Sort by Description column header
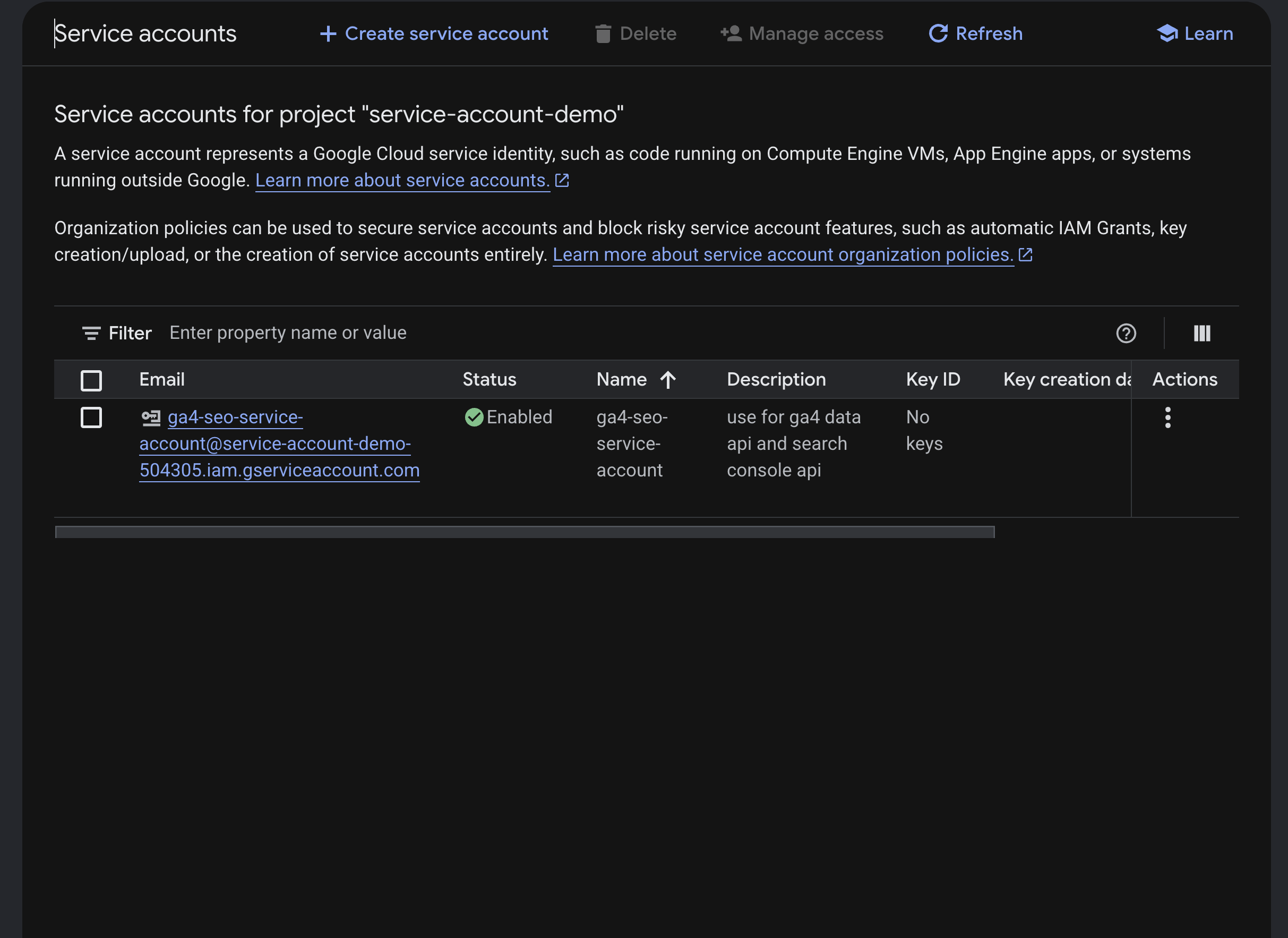This screenshot has height=938, width=1288. [776, 380]
